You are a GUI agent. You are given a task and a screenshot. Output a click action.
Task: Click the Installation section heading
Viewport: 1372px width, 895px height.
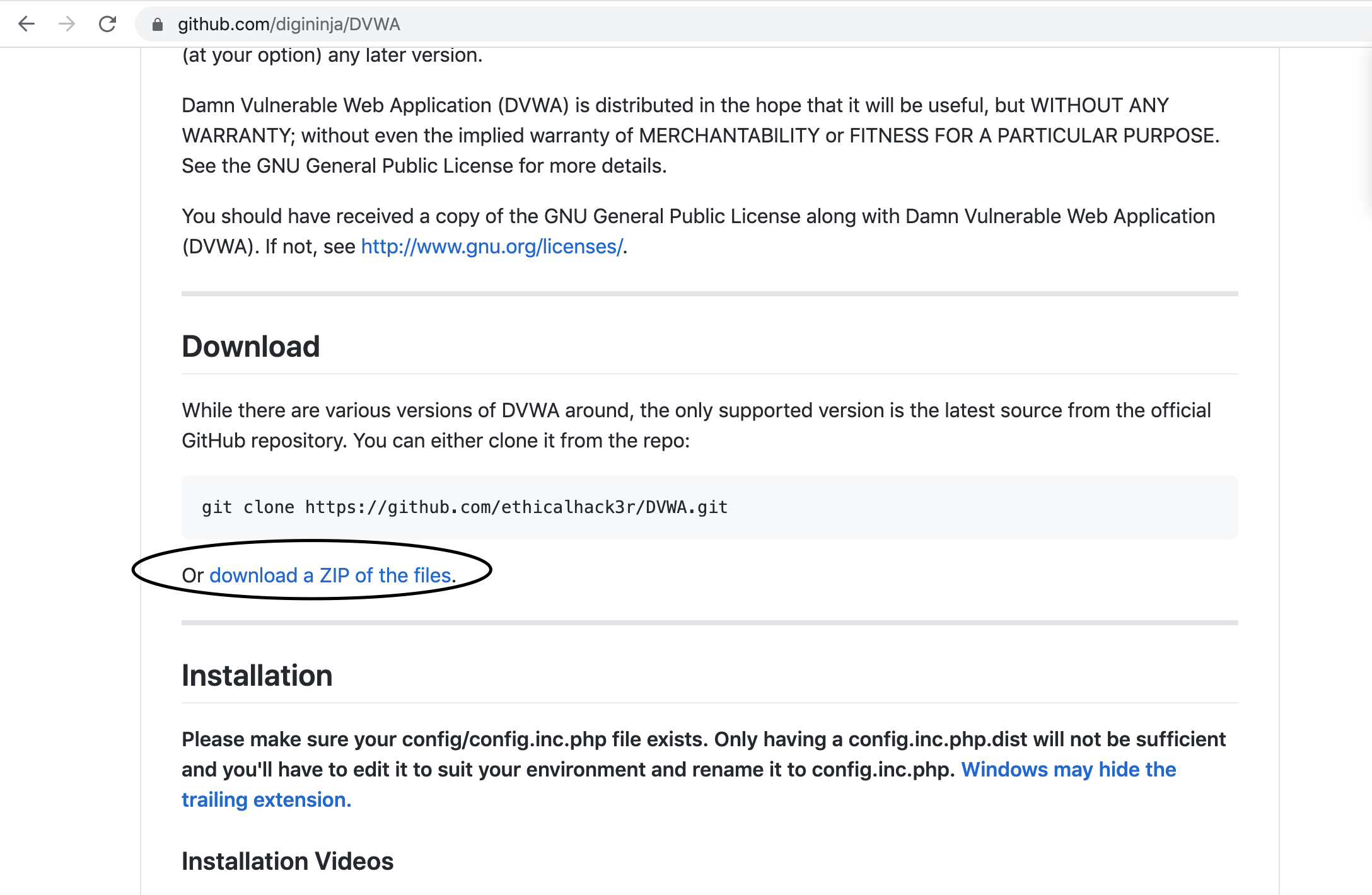[x=257, y=676]
